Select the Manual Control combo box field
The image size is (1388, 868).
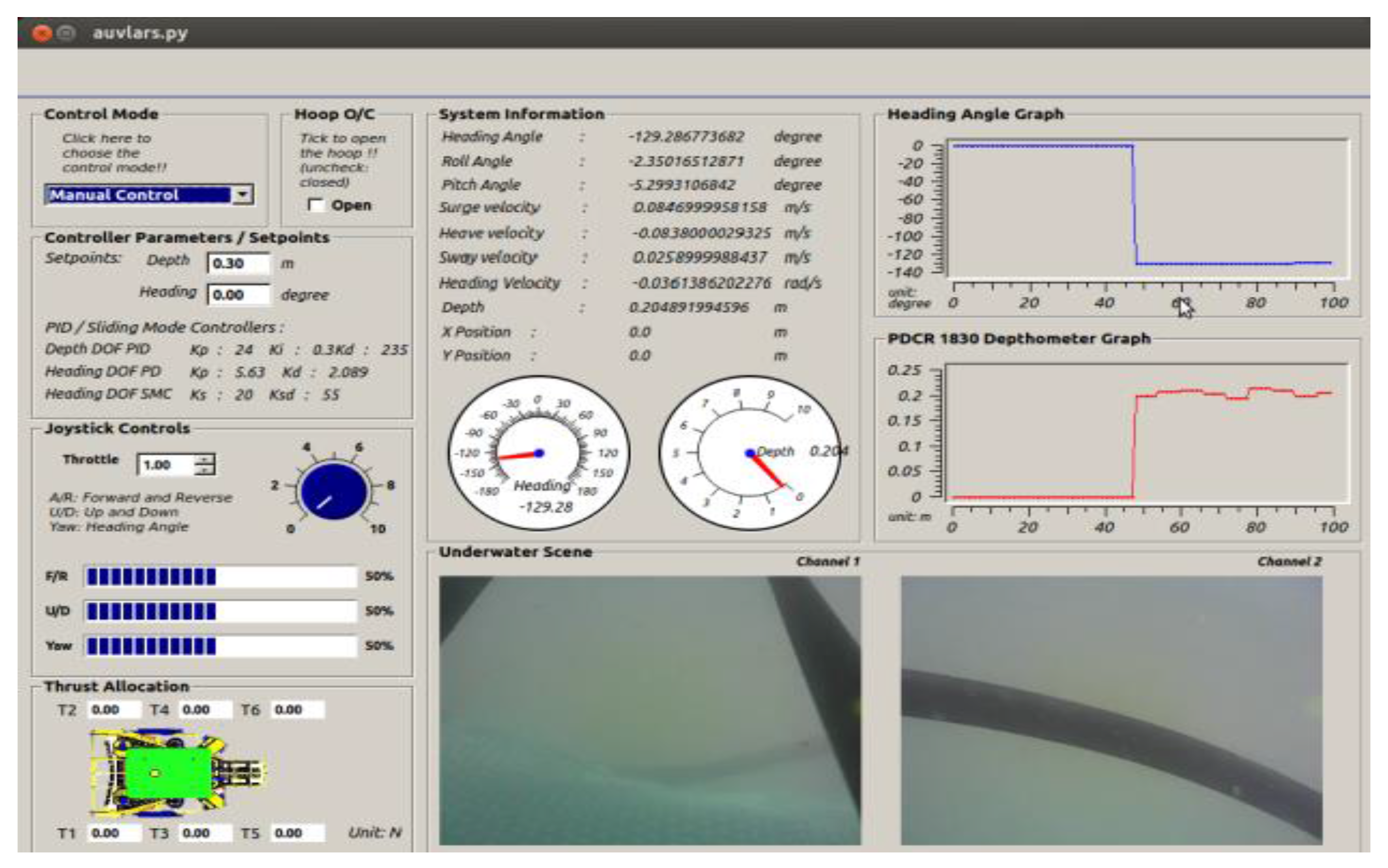(x=138, y=195)
